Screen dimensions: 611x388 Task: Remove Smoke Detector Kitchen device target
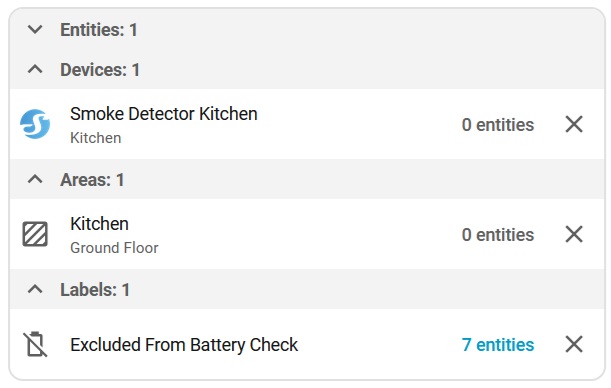click(x=574, y=124)
